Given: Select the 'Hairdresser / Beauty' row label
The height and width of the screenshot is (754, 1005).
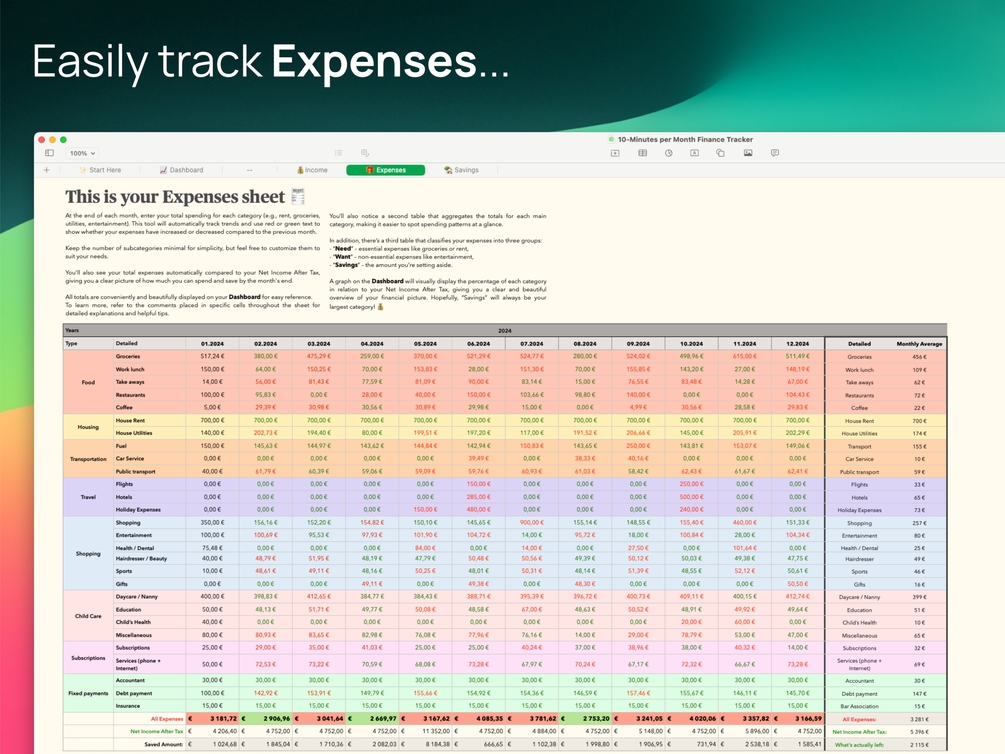Looking at the screenshot, I should [x=149, y=558].
